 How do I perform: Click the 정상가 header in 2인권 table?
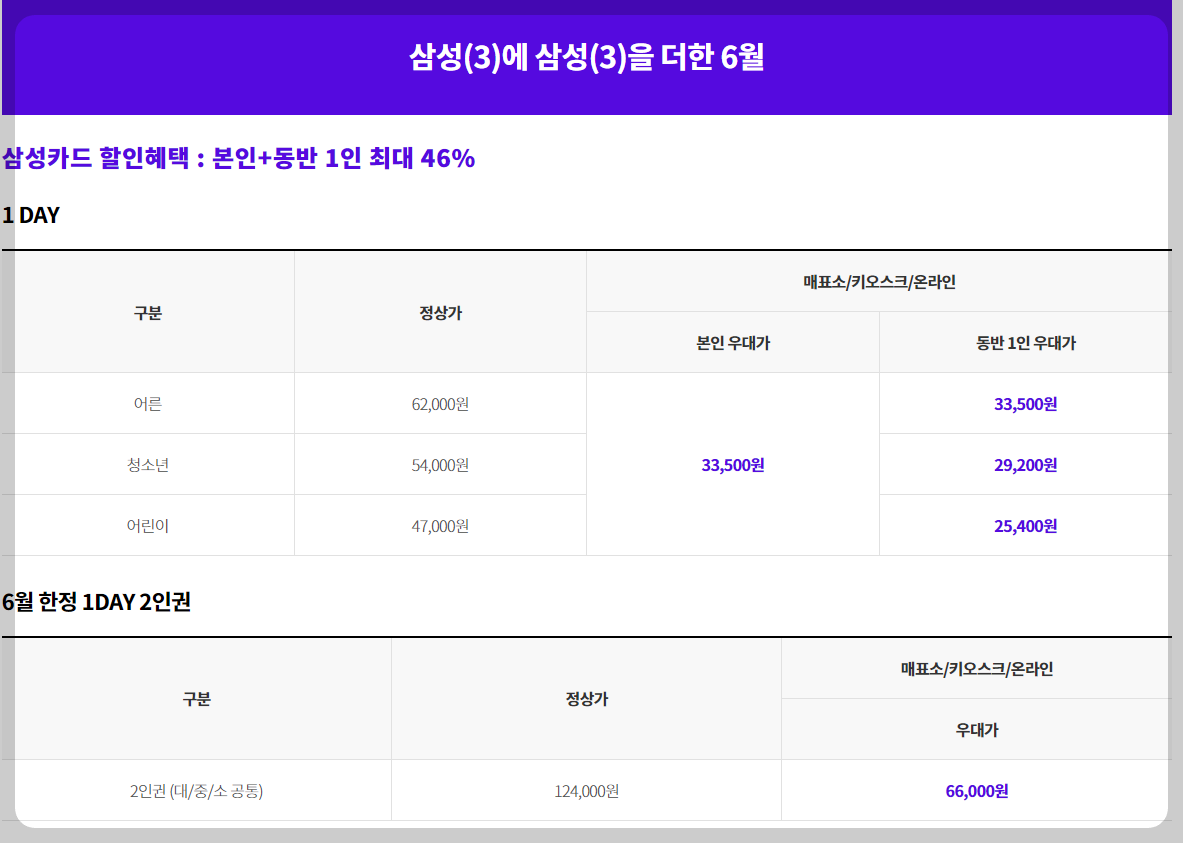(x=586, y=699)
